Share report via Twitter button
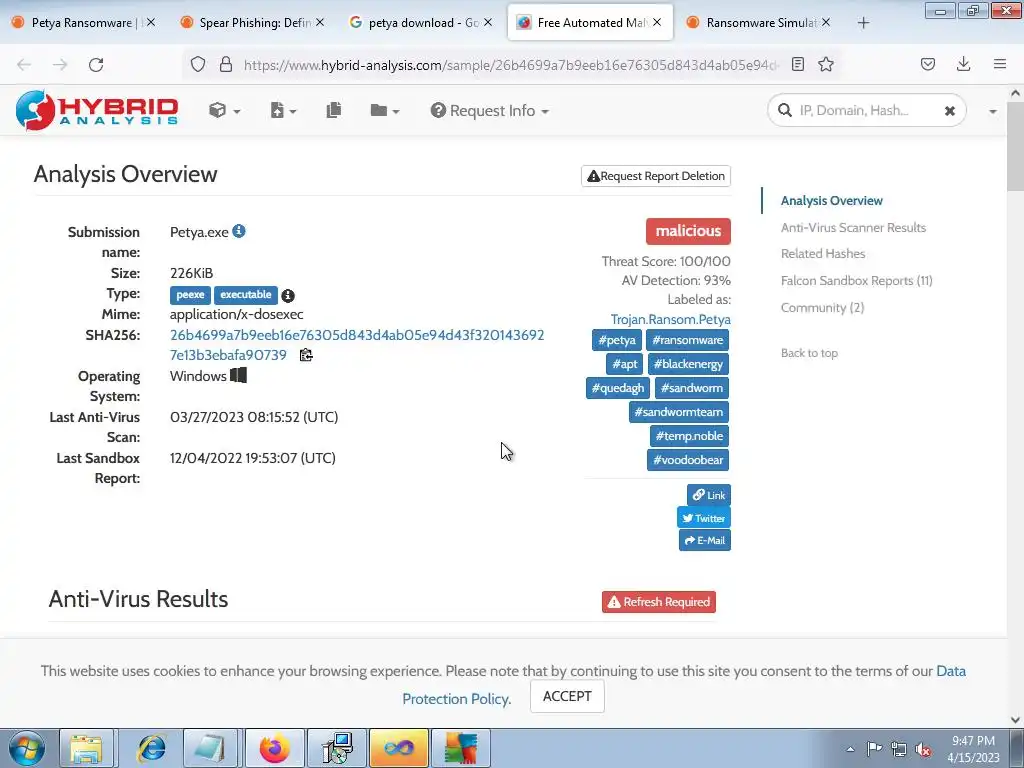This screenshot has width=1024, height=768. click(703, 518)
